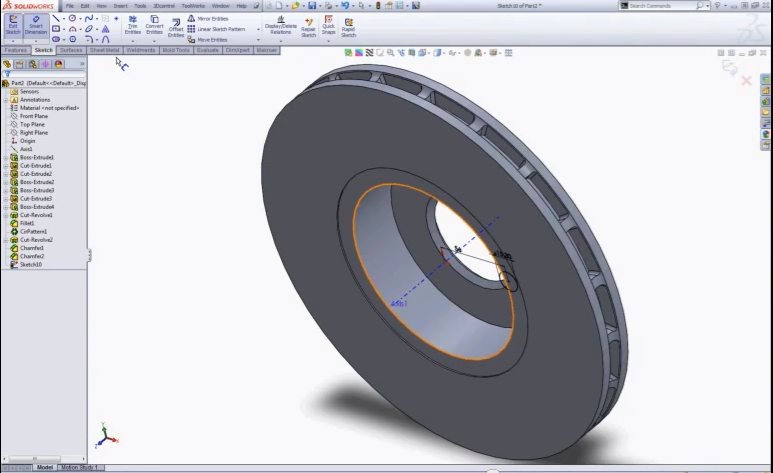Image resolution: width=773 pixels, height=473 pixels.
Task: Switch to the Mold Tools tab
Action: 176,50
